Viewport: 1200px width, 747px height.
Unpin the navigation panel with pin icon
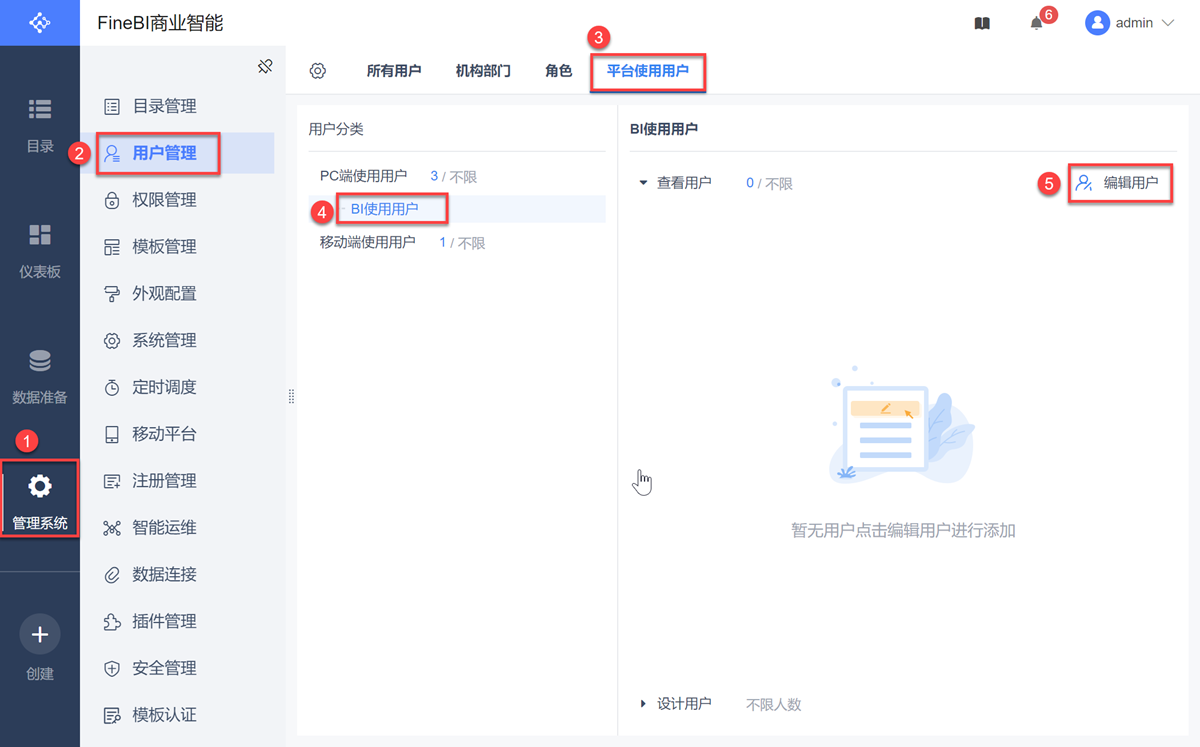click(x=265, y=66)
